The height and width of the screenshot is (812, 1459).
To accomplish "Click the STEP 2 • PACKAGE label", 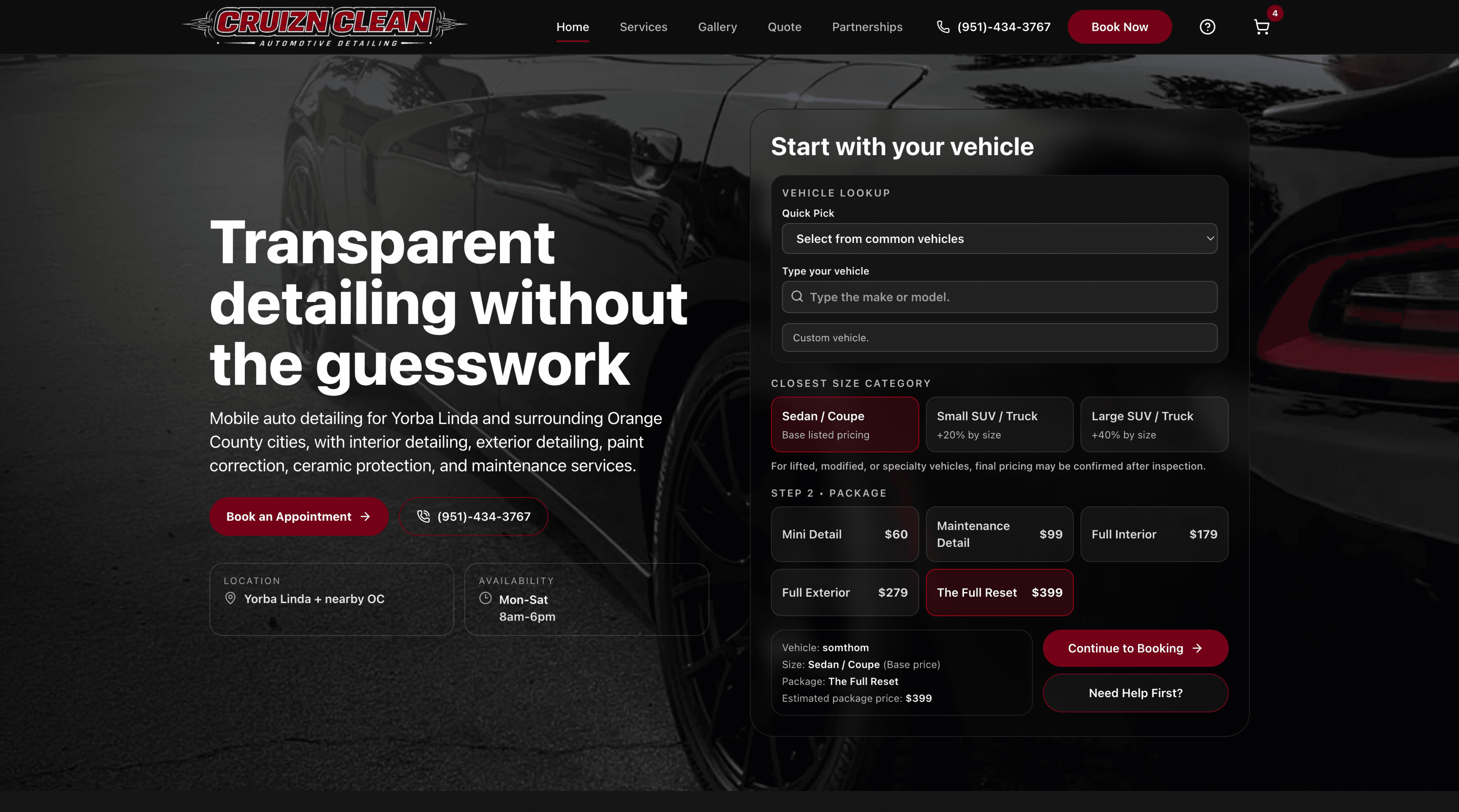I will coord(829,493).
